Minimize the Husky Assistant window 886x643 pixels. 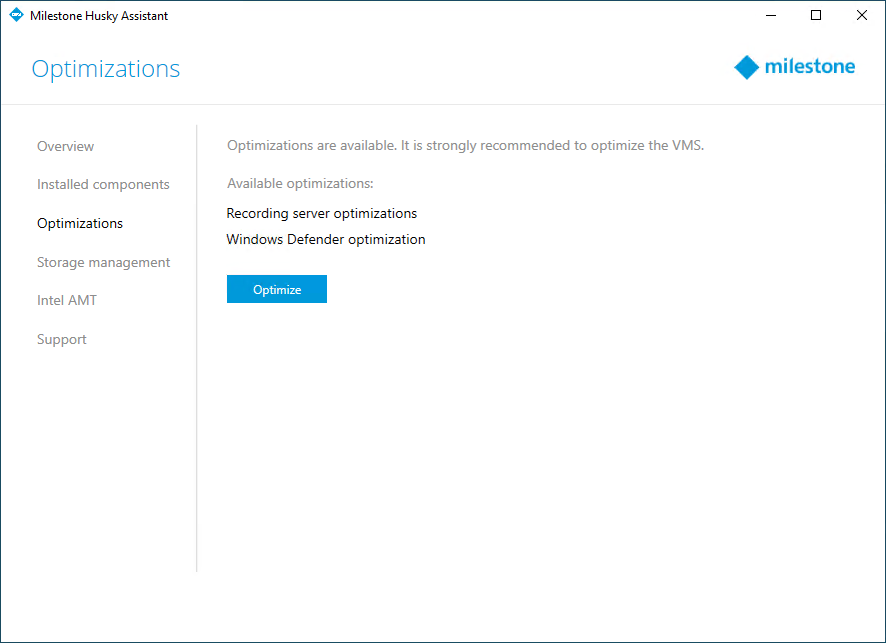(771, 15)
